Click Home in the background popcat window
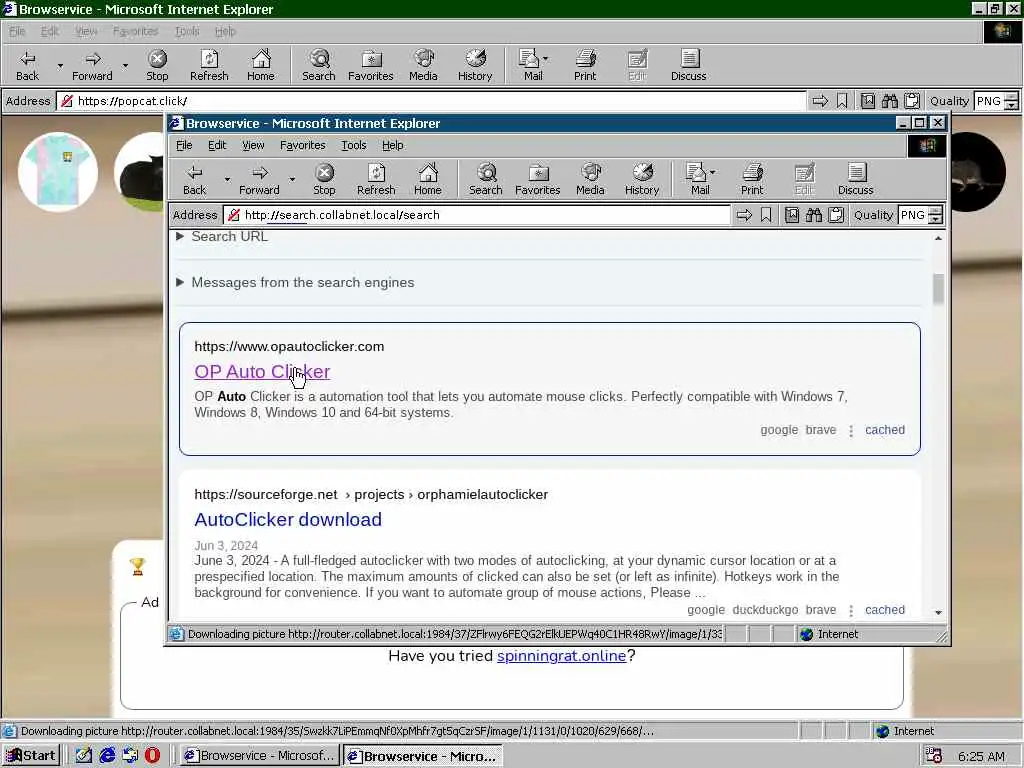 click(261, 65)
